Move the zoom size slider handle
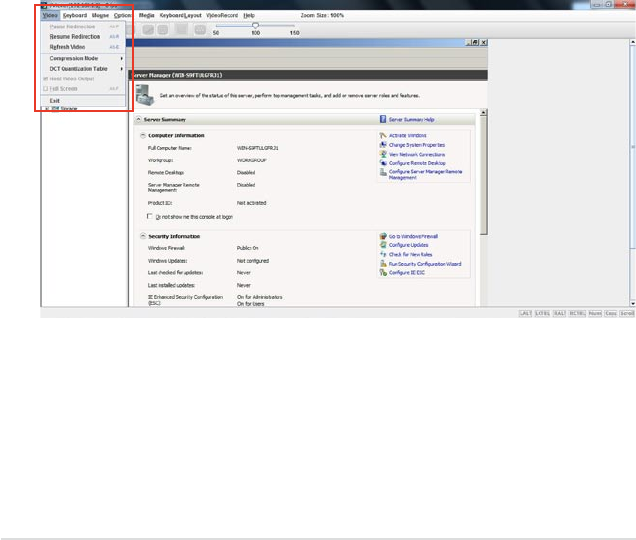This screenshot has width=636, height=540. [x=255, y=26]
